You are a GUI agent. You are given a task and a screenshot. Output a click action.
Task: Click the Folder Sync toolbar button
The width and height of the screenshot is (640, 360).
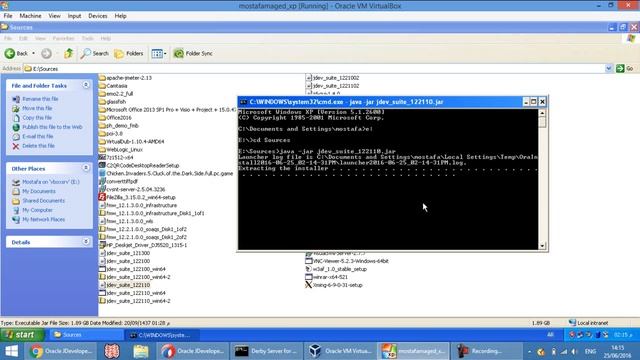coord(193,53)
